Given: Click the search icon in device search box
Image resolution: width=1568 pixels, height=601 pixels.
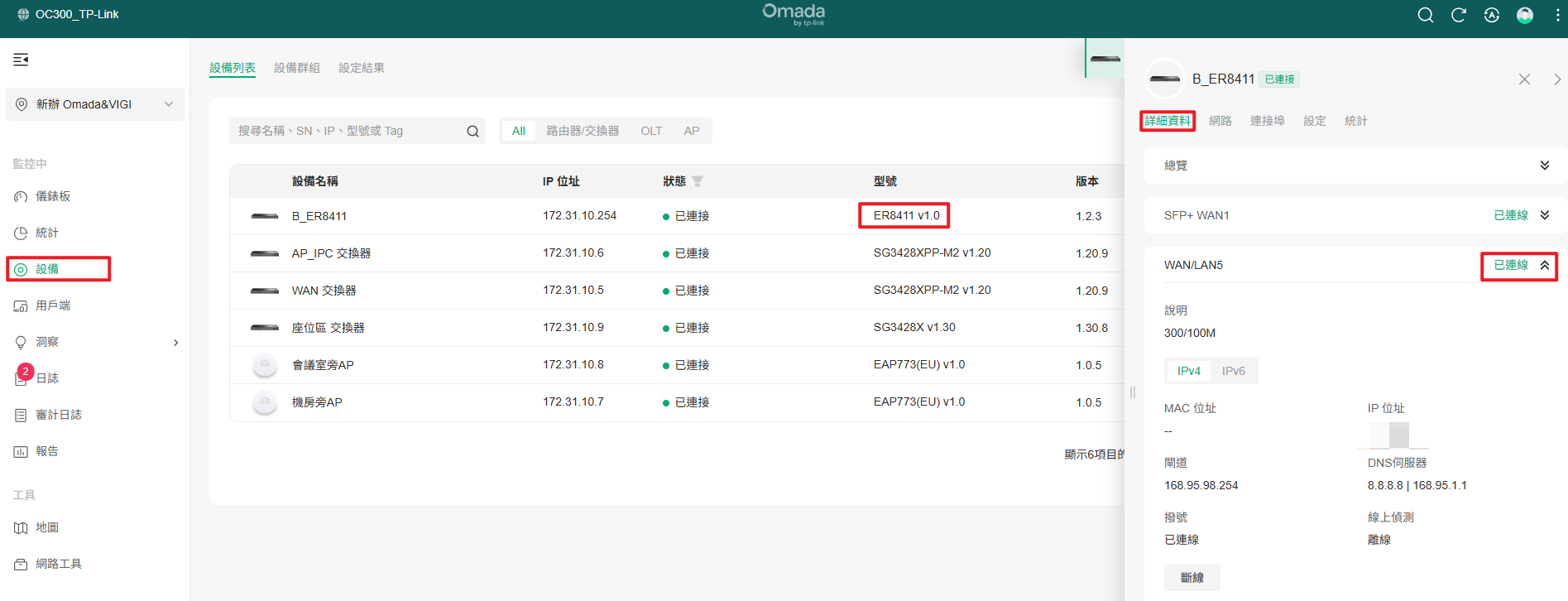Looking at the screenshot, I should [x=472, y=131].
